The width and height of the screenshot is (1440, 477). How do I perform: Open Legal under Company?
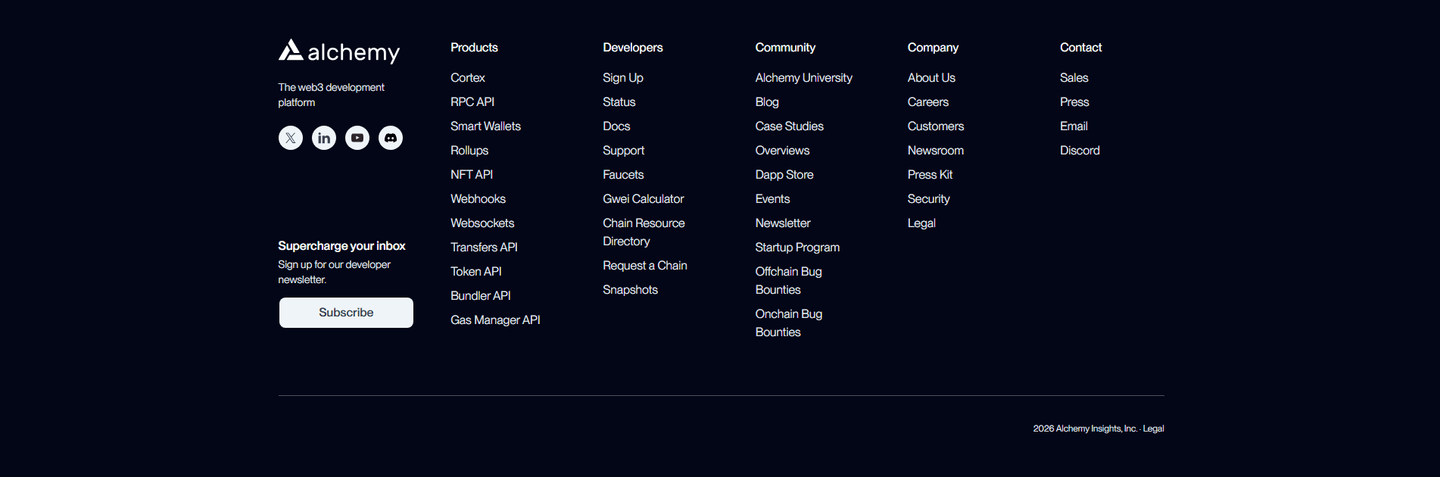pos(922,223)
